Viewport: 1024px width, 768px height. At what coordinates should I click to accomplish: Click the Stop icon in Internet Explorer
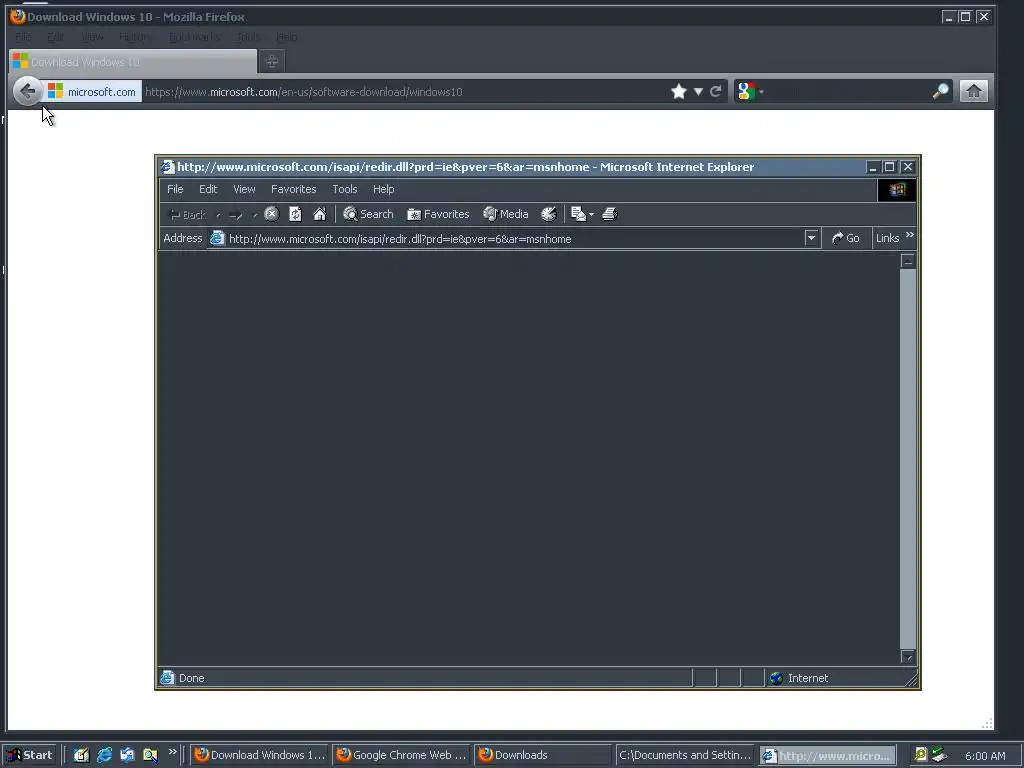[272, 214]
